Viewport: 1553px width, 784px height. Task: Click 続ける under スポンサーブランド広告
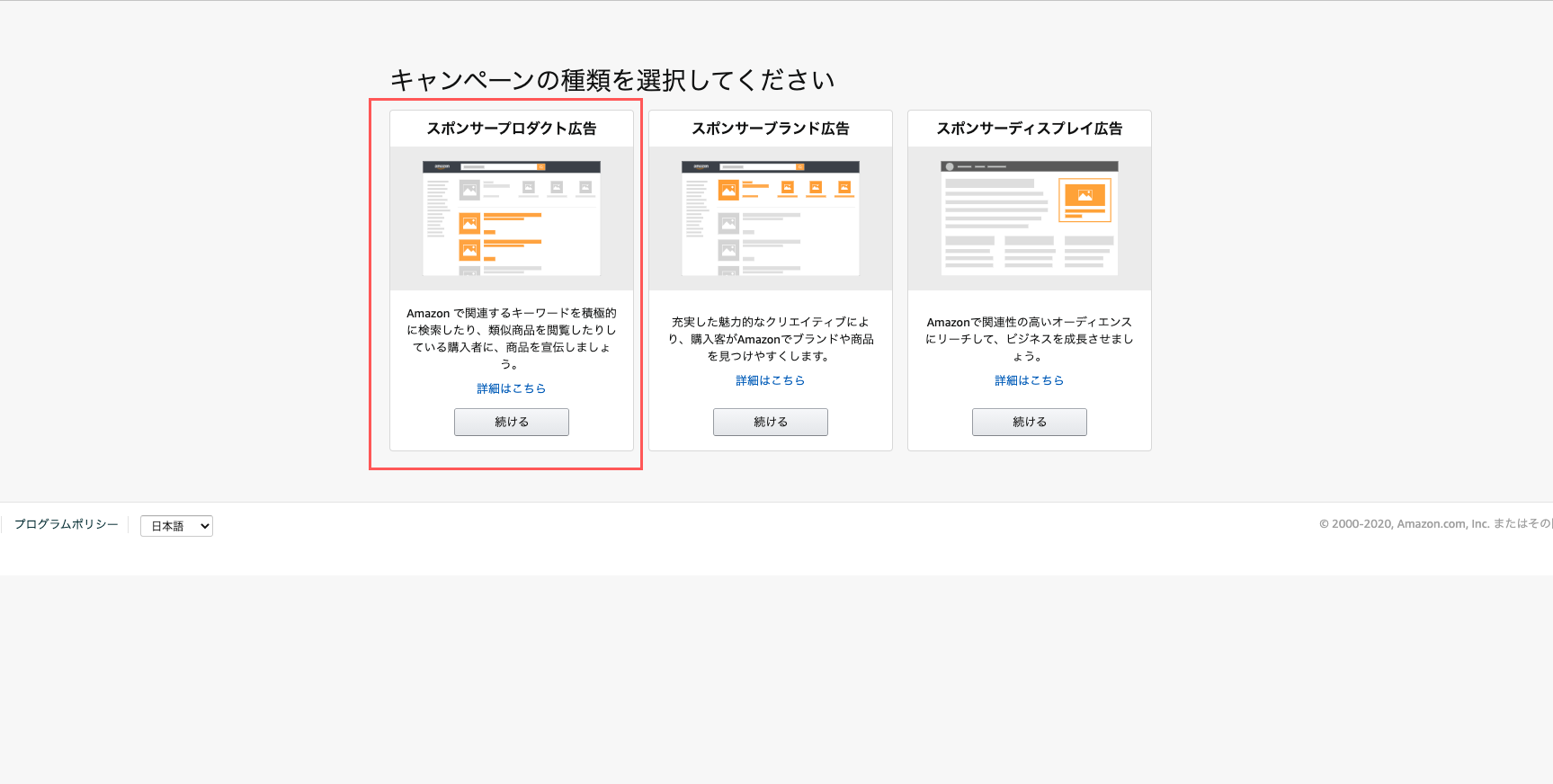(x=771, y=422)
